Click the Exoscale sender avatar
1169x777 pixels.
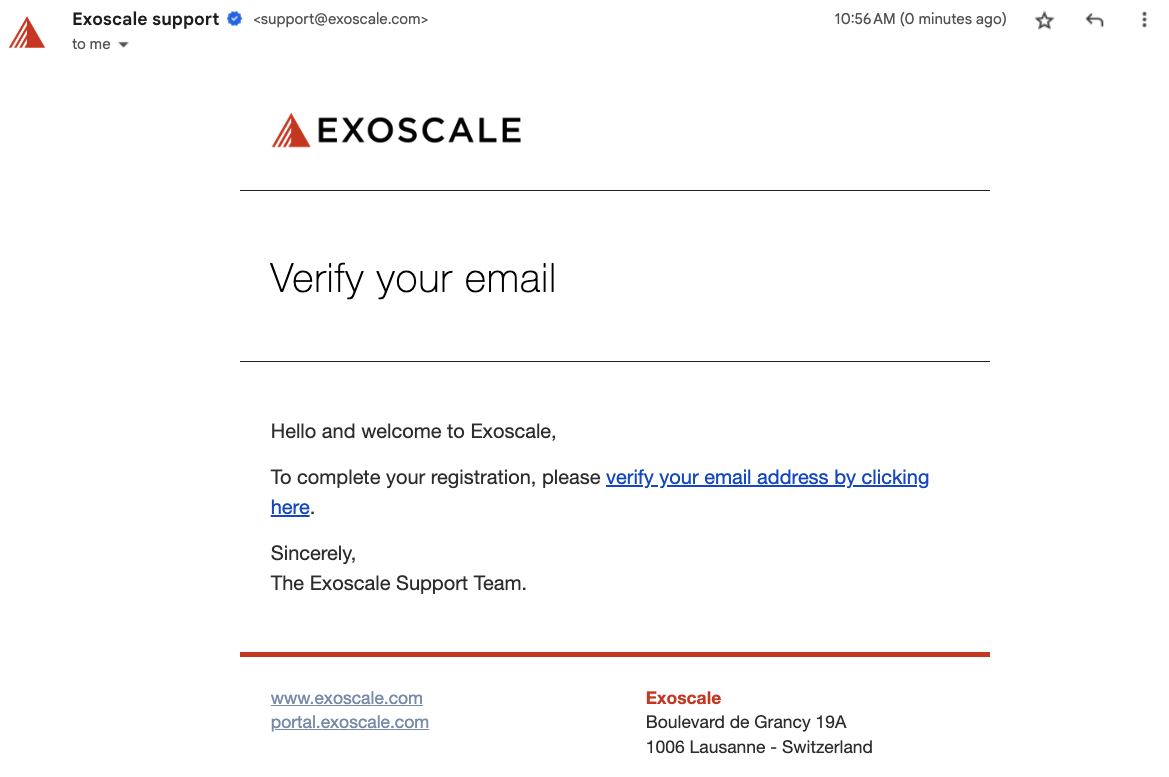pos(27,32)
